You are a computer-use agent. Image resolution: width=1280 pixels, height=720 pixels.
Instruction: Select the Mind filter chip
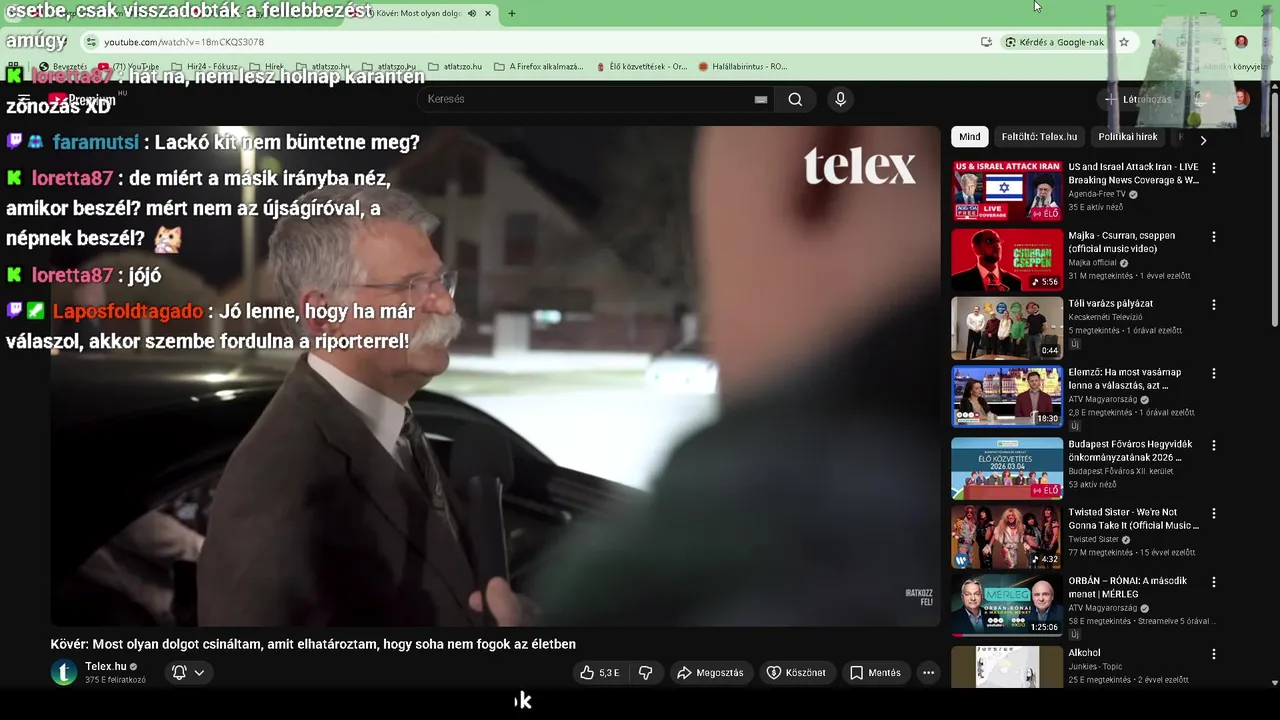[x=970, y=137]
